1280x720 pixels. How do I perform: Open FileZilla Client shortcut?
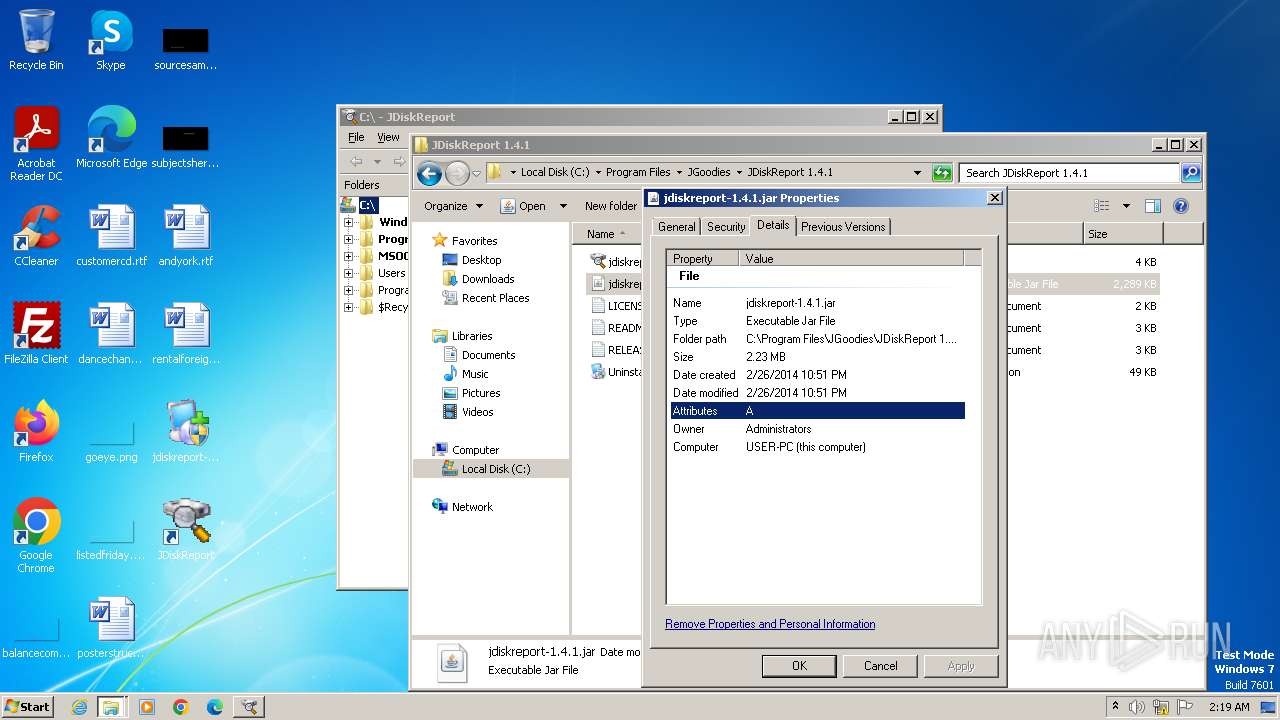(x=36, y=334)
